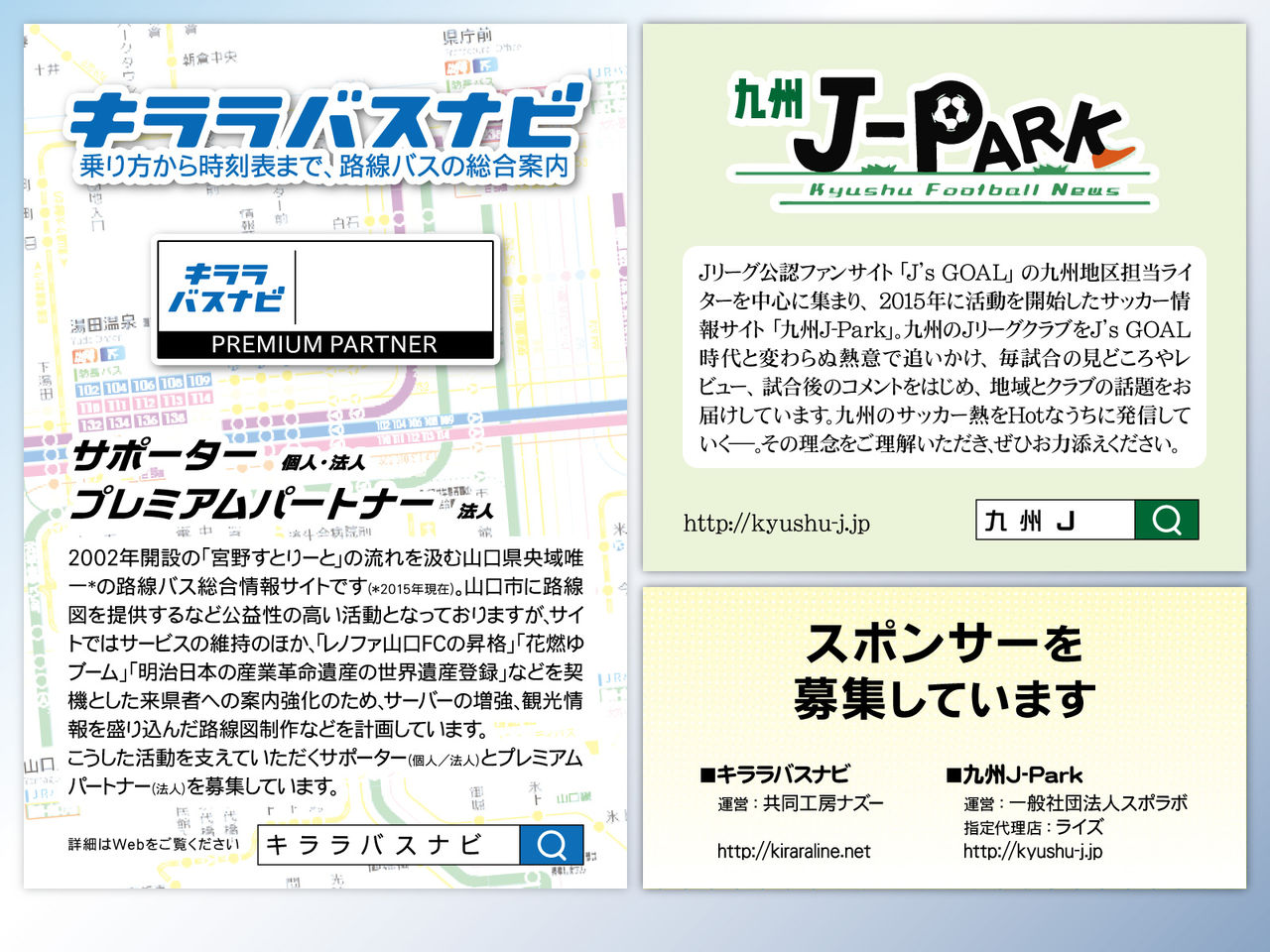Screen dimensions: 1270x952
Task: Click the キララバスナビ search field
Action: pyautogui.click(x=389, y=844)
